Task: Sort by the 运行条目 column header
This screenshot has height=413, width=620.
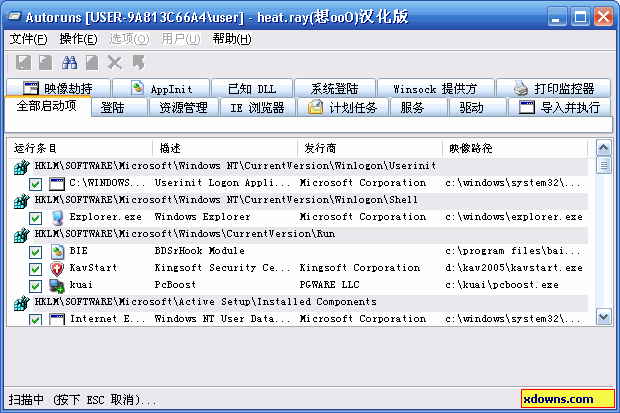Action: pyautogui.click(x=80, y=148)
